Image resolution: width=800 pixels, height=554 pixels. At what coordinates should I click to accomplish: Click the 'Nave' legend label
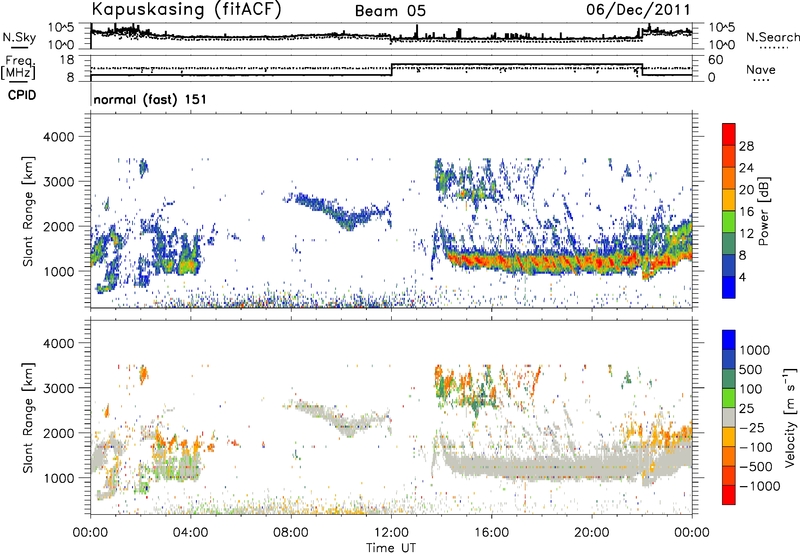pos(761,70)
